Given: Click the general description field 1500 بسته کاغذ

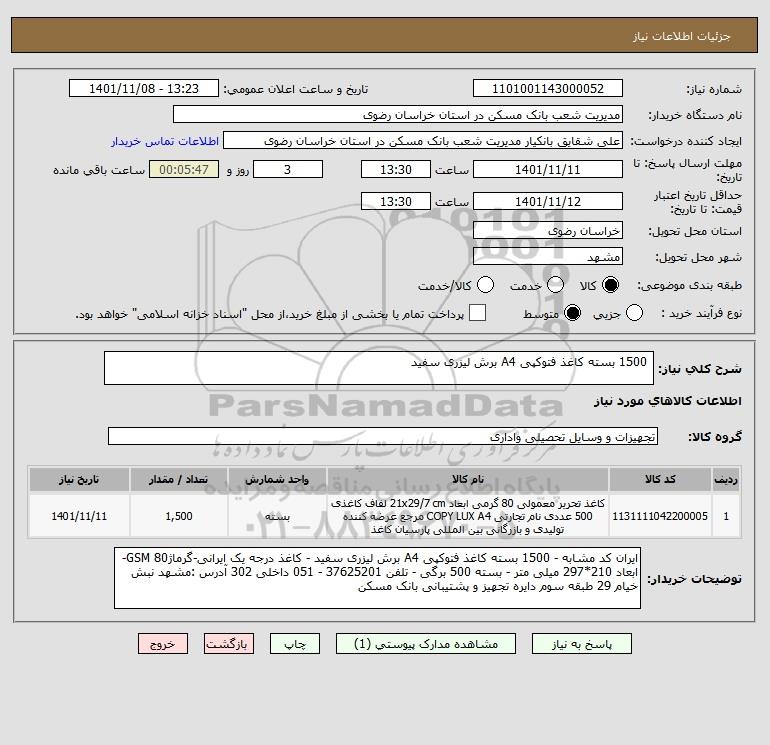Looking at the screenshot, I should [x=379, y=368].
